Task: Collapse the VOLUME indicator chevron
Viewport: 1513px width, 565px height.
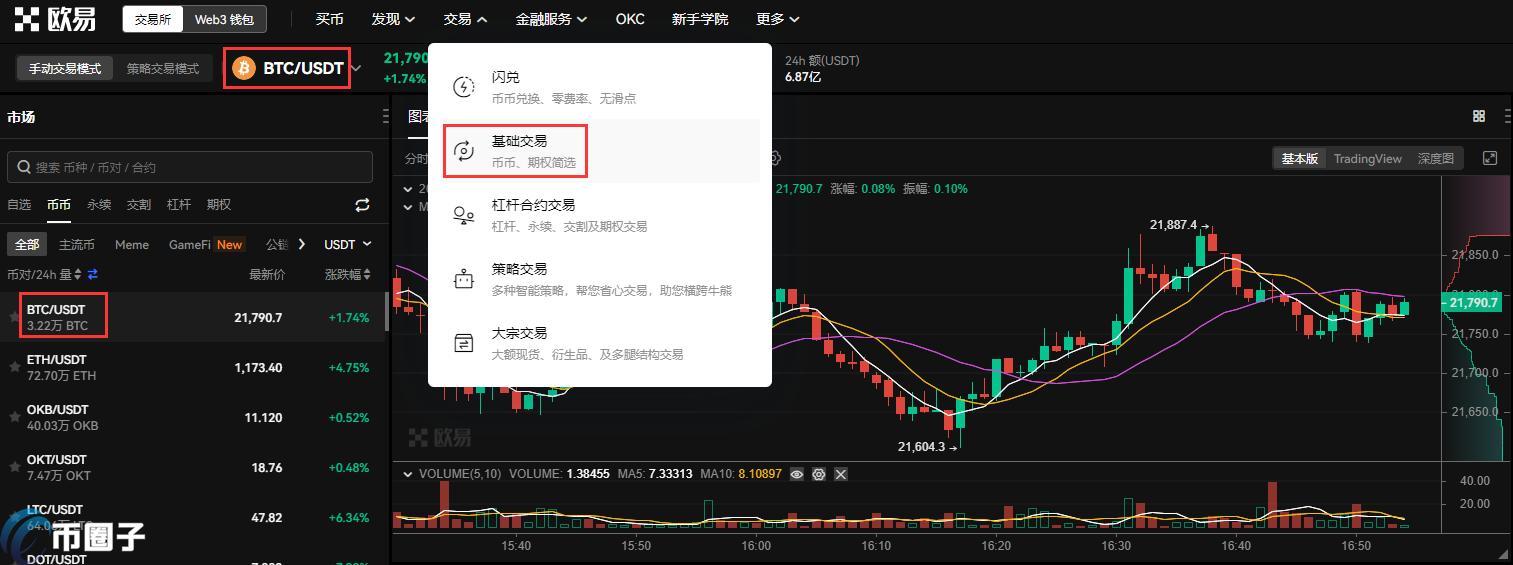Action: [x=407, y=474]
